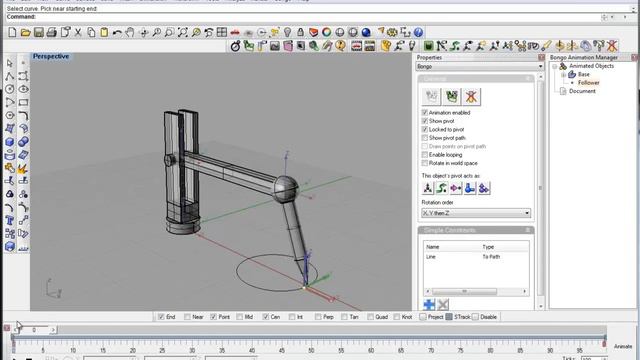Select the polyline tool in left toolbar
640x360 pixels.
tap(10, 76)
